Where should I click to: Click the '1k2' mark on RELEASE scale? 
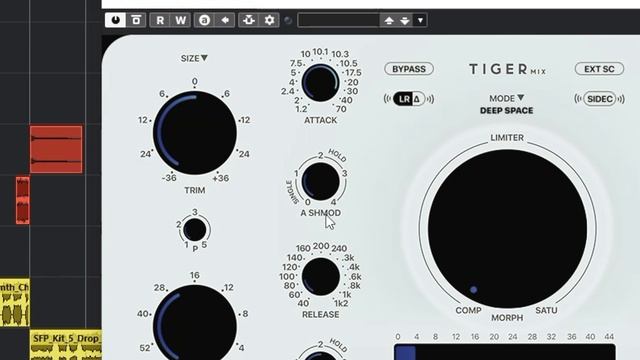point(341,303)
